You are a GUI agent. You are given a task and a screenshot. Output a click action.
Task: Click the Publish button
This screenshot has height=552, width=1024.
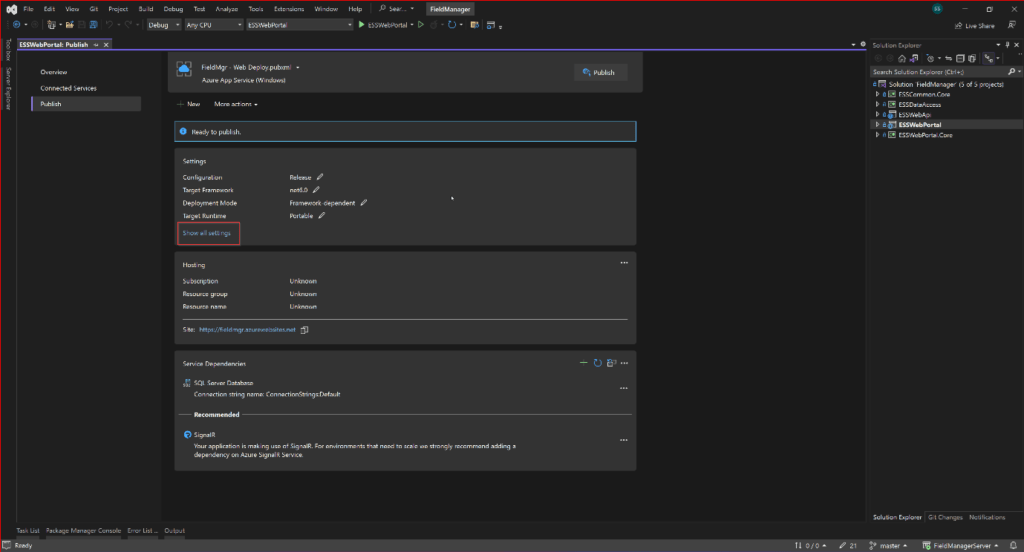[600, 73]
